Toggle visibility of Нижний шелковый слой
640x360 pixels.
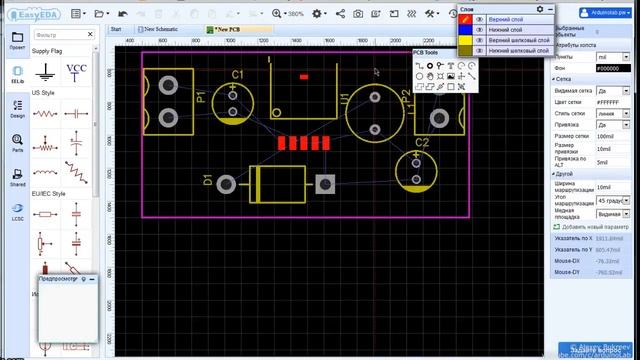click(480, 51)
